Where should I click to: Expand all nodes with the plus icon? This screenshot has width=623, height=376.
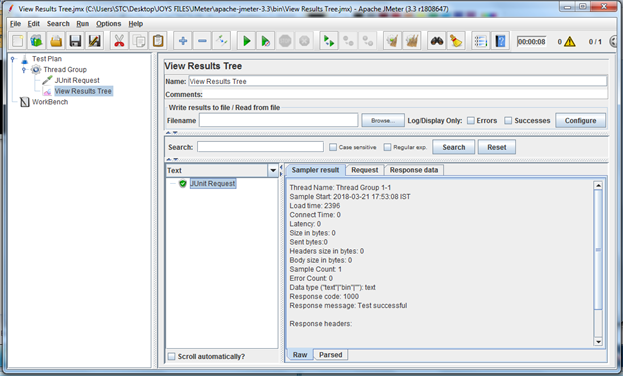click(x=183, y=41)
